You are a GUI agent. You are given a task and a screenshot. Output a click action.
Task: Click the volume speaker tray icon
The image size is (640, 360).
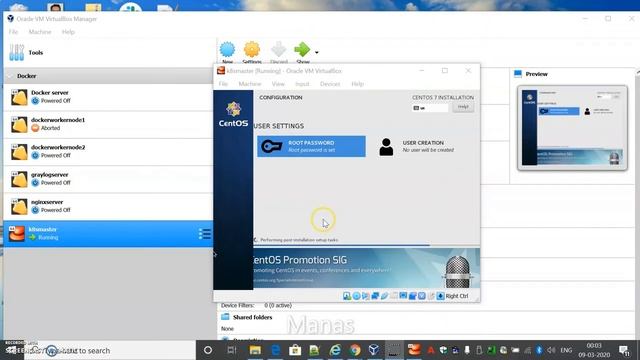pyautogui.click(x=551, y=350)
